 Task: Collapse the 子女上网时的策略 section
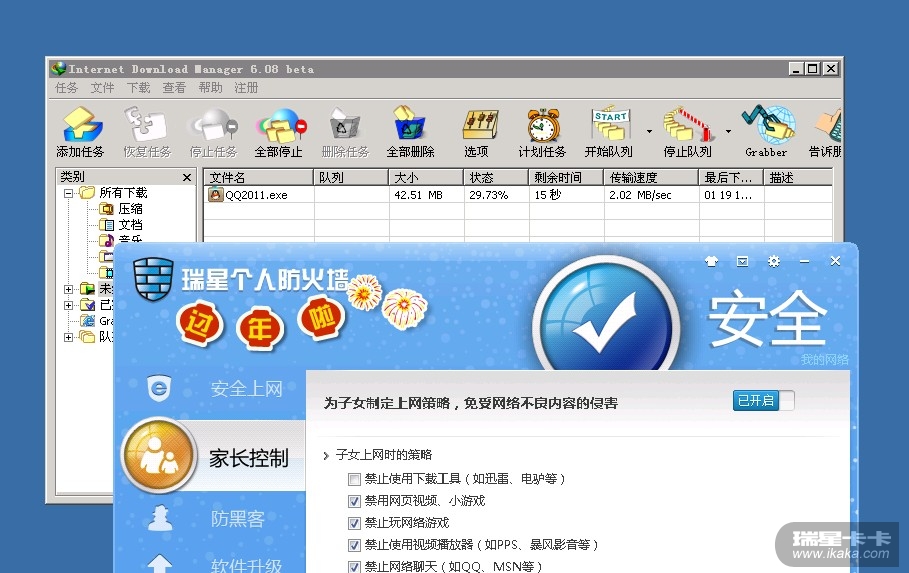click(326, 456)
